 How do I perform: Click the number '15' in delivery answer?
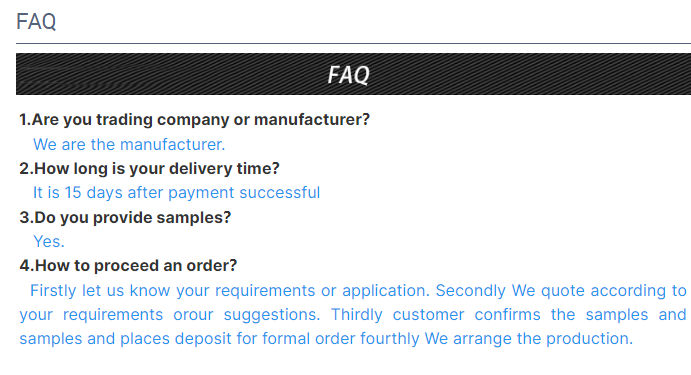73,193
